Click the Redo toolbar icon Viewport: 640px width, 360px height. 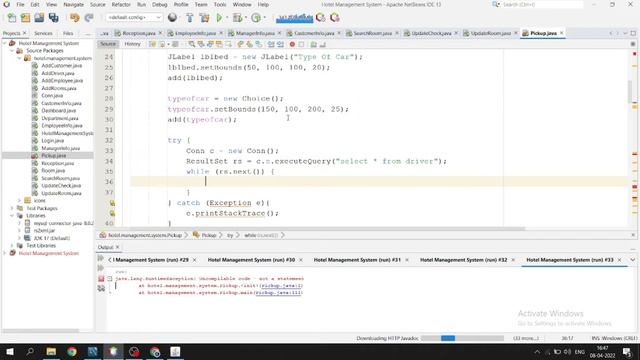point(89,18)
